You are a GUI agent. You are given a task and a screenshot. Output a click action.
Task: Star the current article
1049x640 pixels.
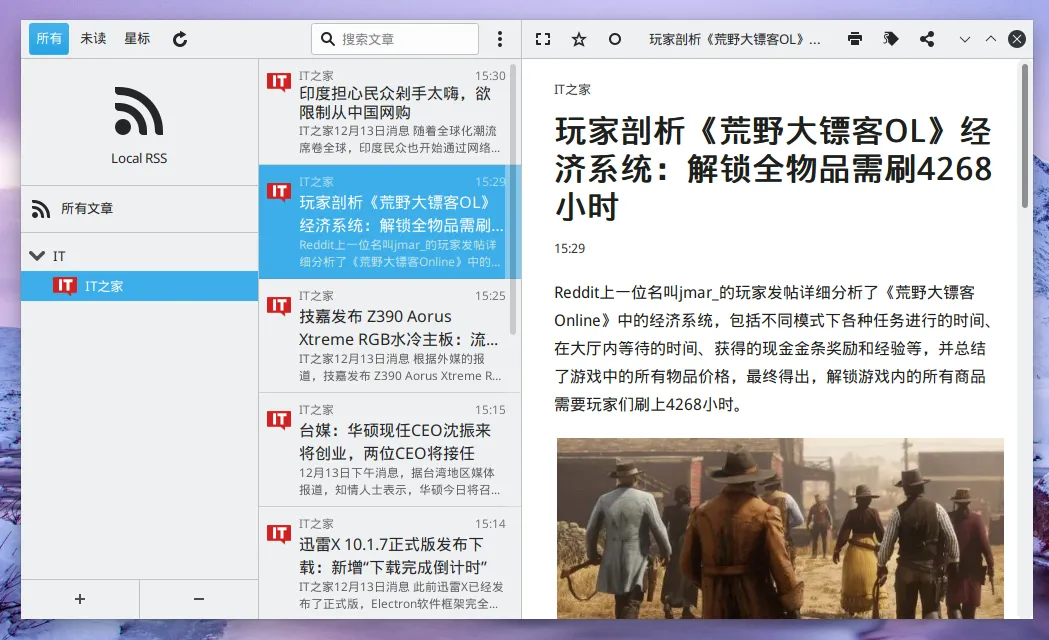pyautogui.click(x=579, y=39)
